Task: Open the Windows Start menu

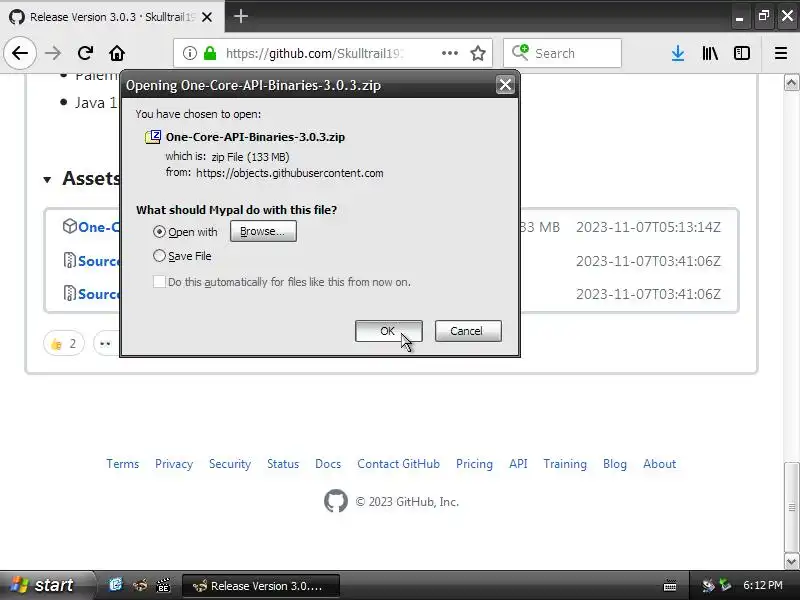Action: tap(47, 585)
